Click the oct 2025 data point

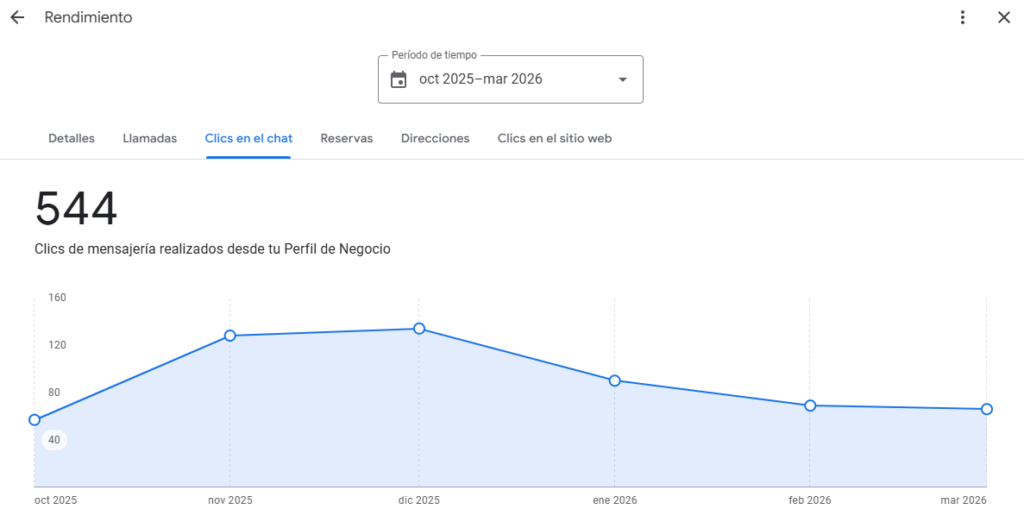pos(35,420)
